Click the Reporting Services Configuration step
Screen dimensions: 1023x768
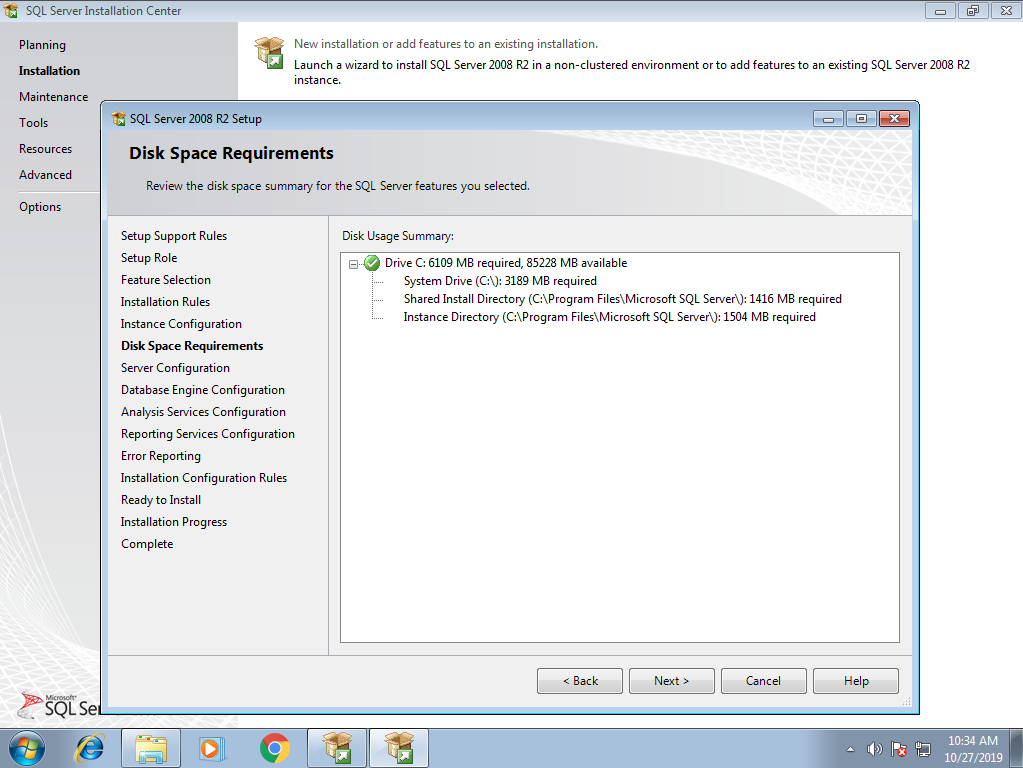click(x=207, y=434)
